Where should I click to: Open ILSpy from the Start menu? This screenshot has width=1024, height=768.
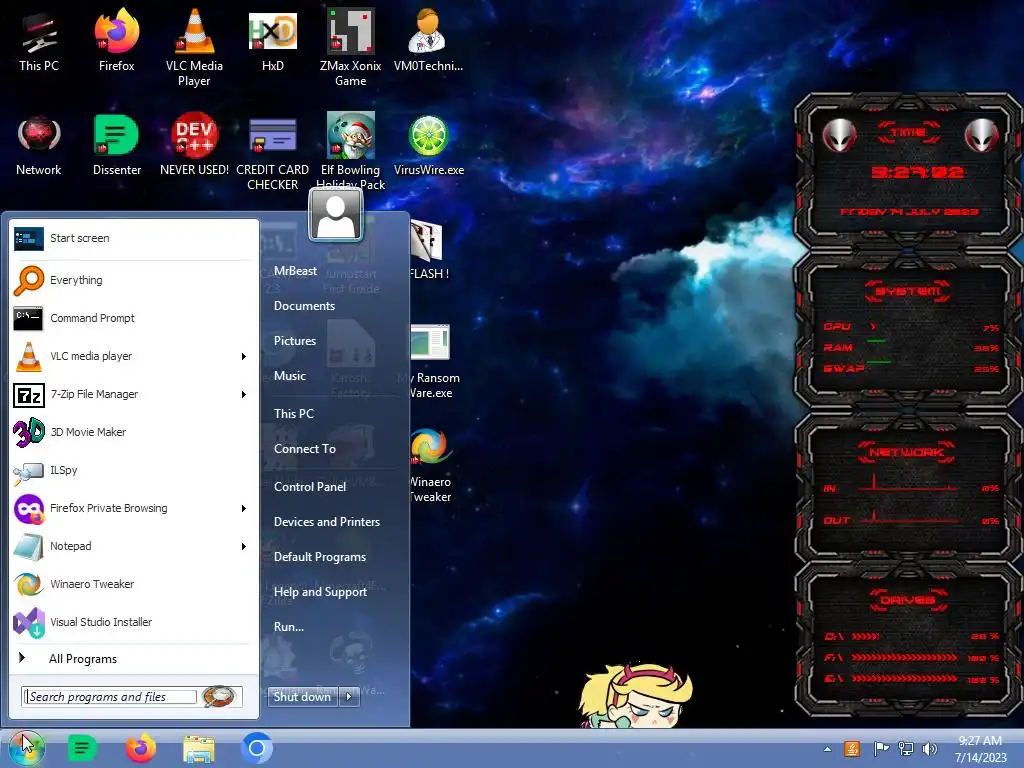(x=134, y=470)
